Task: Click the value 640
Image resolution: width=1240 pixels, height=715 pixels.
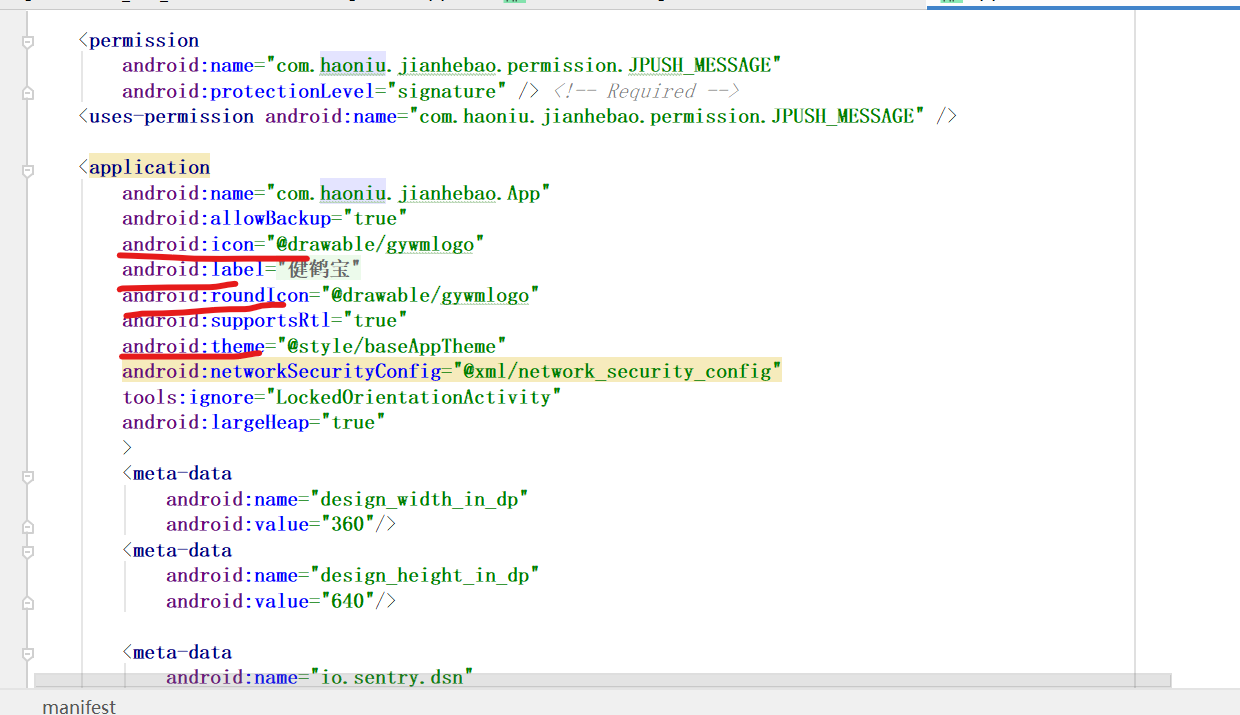Action: pos(348,601)
